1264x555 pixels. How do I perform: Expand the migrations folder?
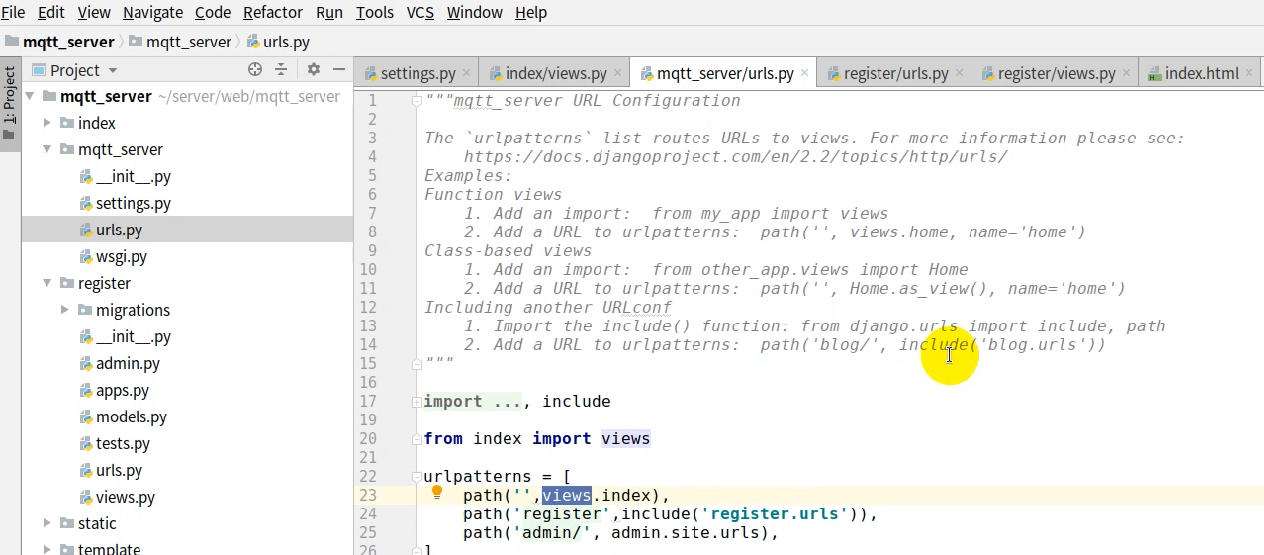(x=65, y=310)
